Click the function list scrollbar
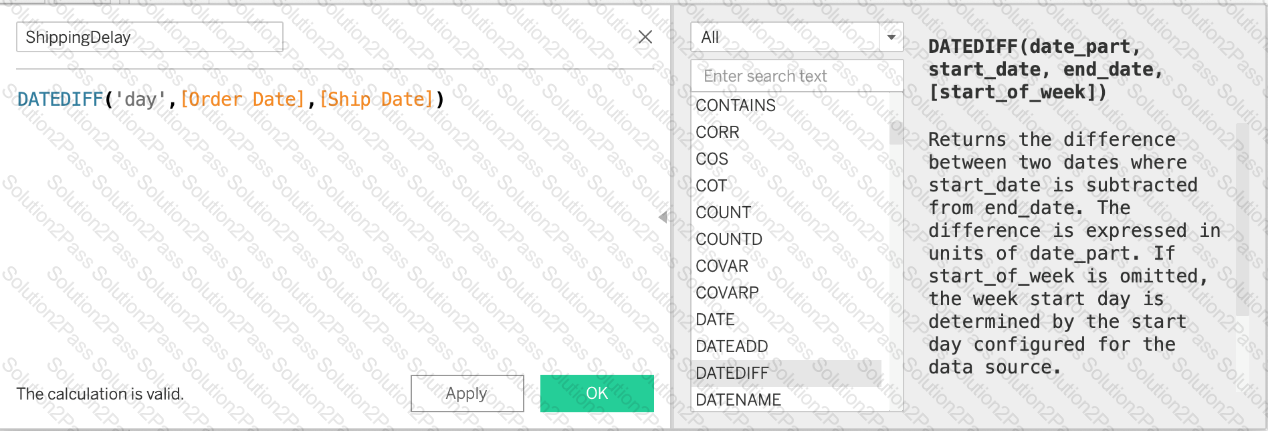This screenshot has width=1268, height=431. click(x=895, y=134)
